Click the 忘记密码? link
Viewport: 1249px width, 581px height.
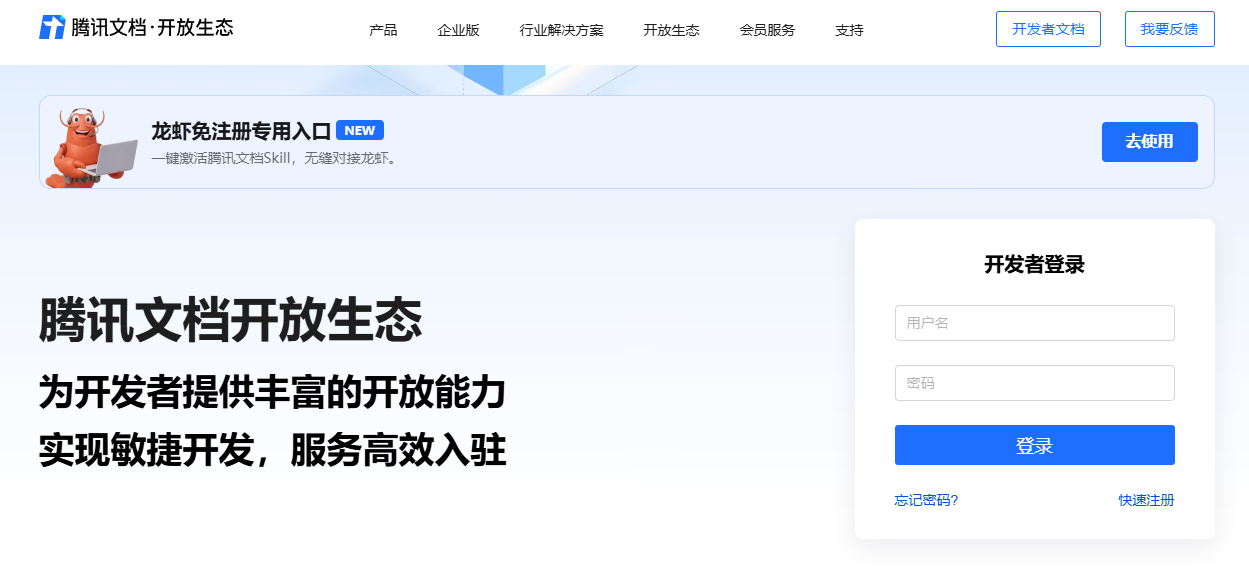(x=926, y=500)
